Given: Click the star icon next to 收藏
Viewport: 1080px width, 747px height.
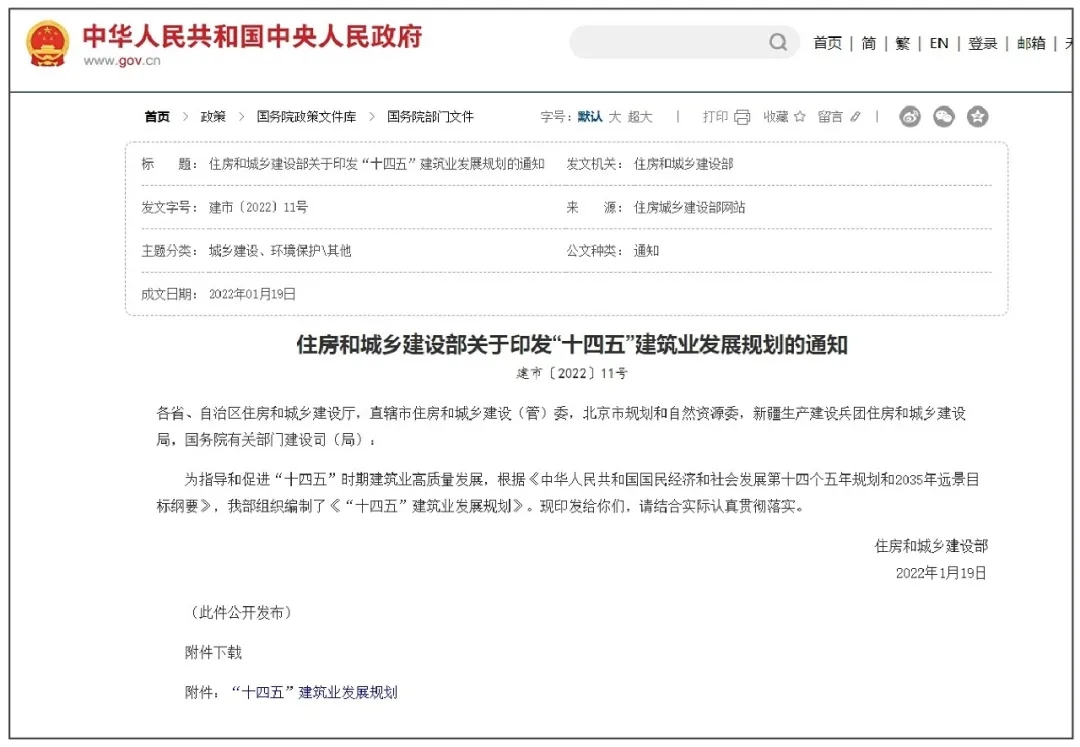Looking at the screenshot, I should pos(800,116).
